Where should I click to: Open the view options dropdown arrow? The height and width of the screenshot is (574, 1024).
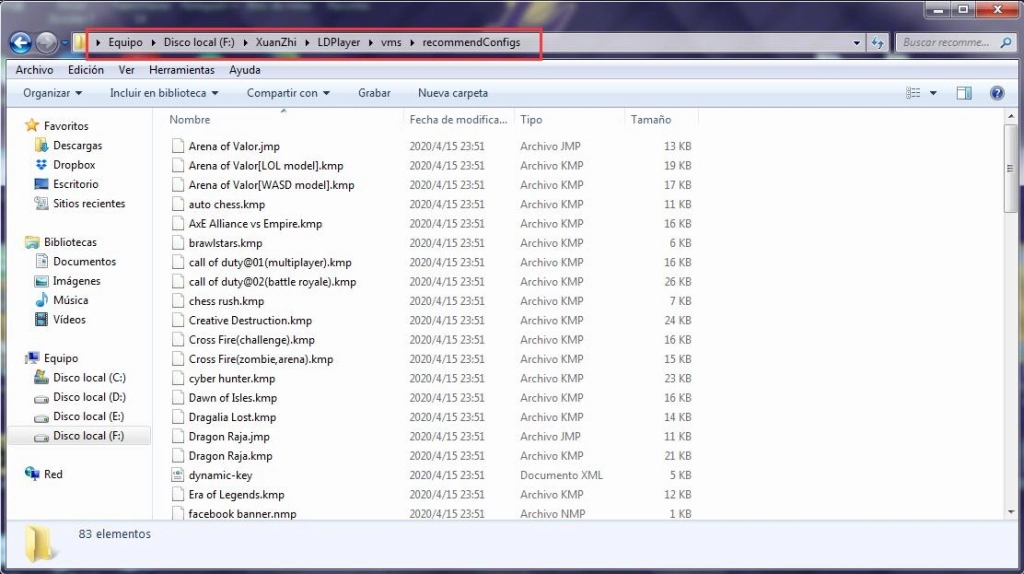point(933,93)
